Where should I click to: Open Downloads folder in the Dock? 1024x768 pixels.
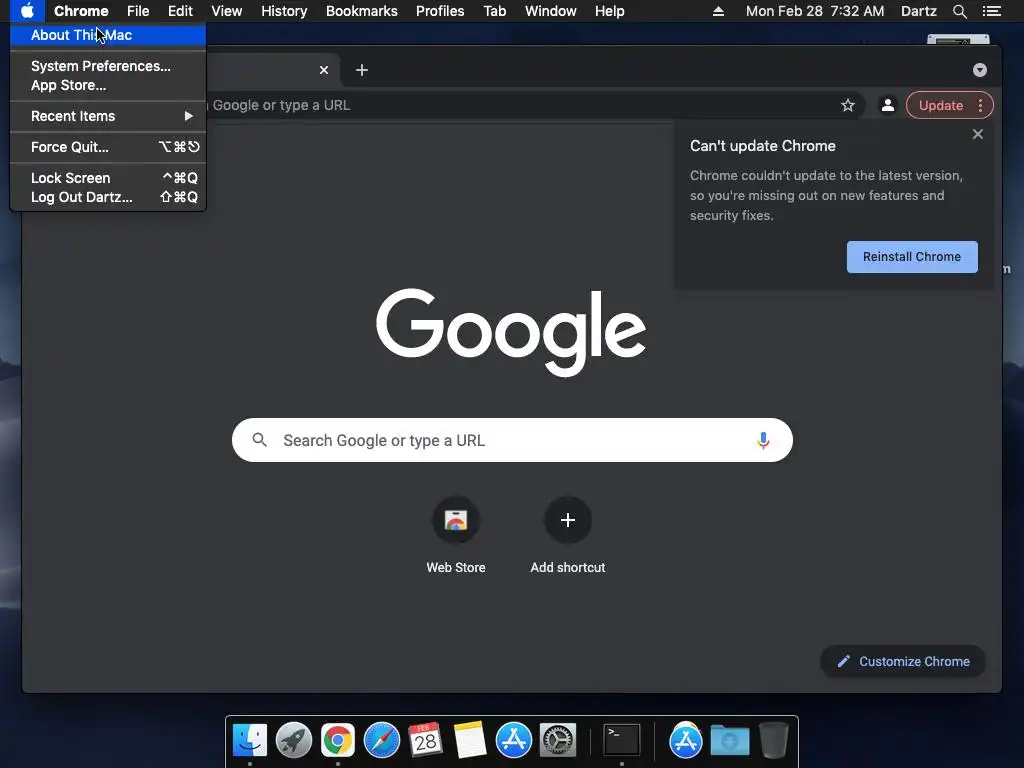pyautogui.click(x=730, y=740)
